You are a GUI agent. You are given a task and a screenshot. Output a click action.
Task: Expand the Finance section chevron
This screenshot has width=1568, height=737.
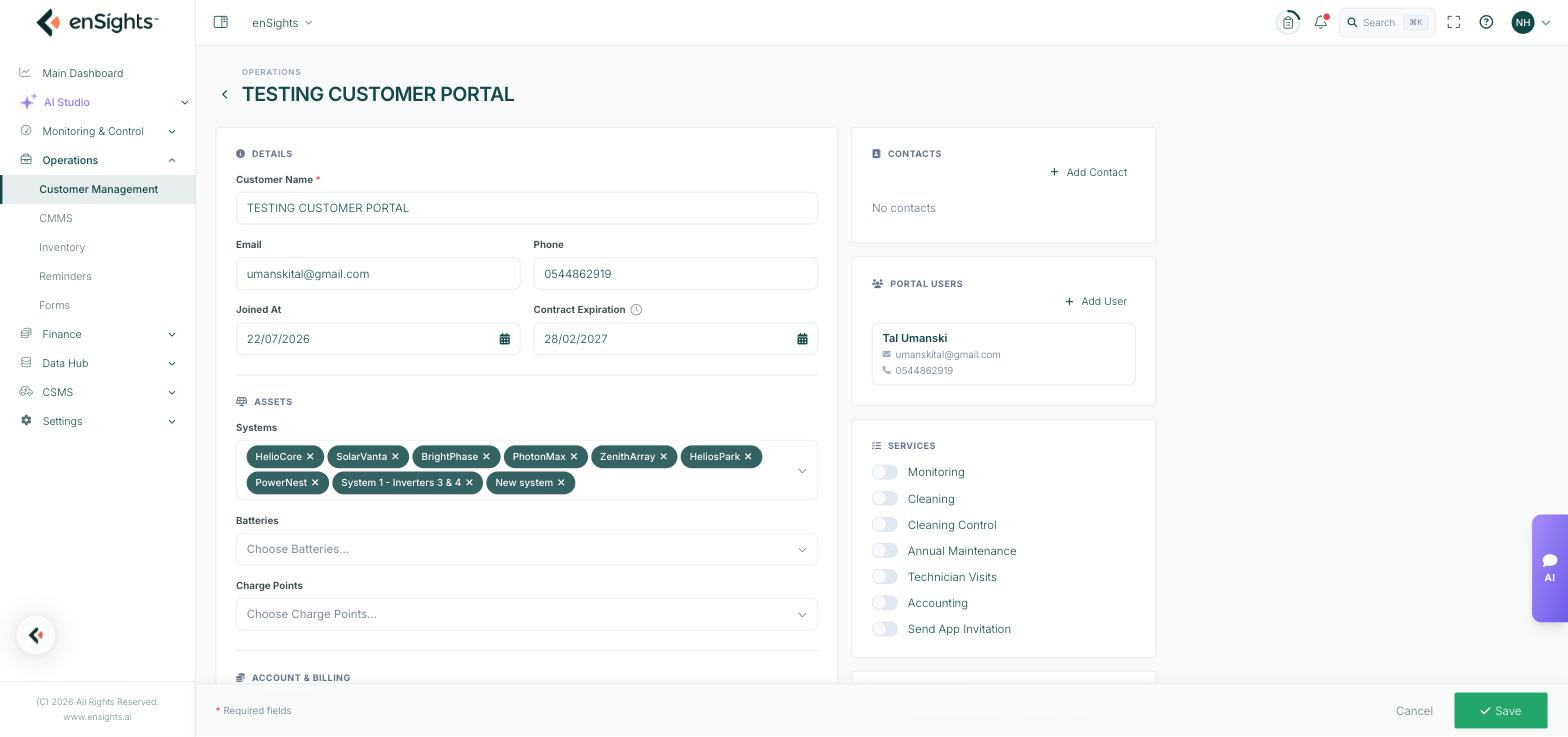172,334
